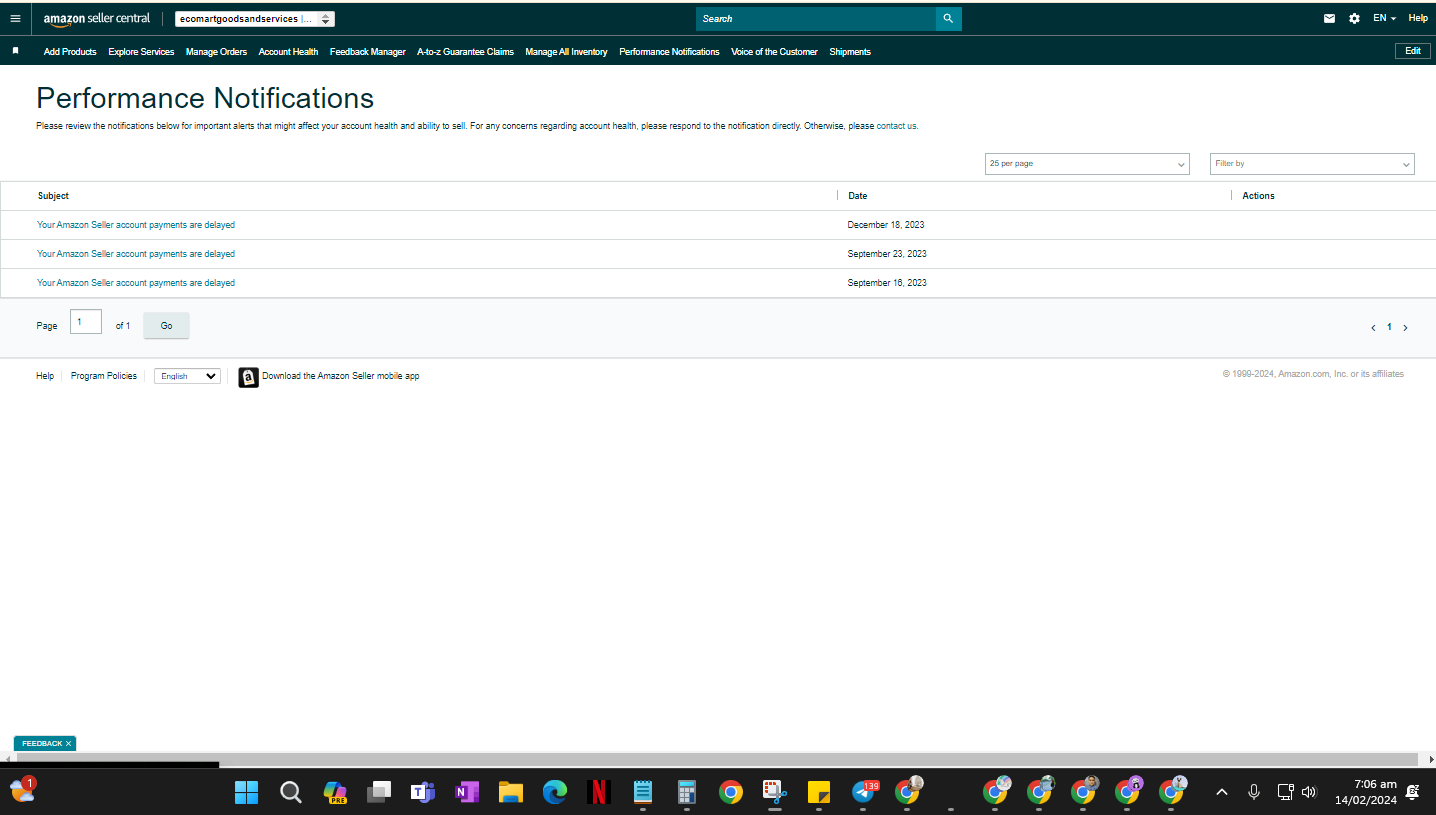Expand the 25 per page dropdown
This screenshot has height=815, width=1436.
pyautogui.click(x=1087, y=164)
